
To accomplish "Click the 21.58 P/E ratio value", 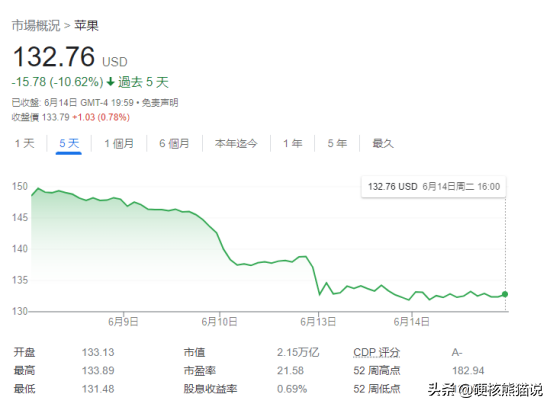I will 290,371.
